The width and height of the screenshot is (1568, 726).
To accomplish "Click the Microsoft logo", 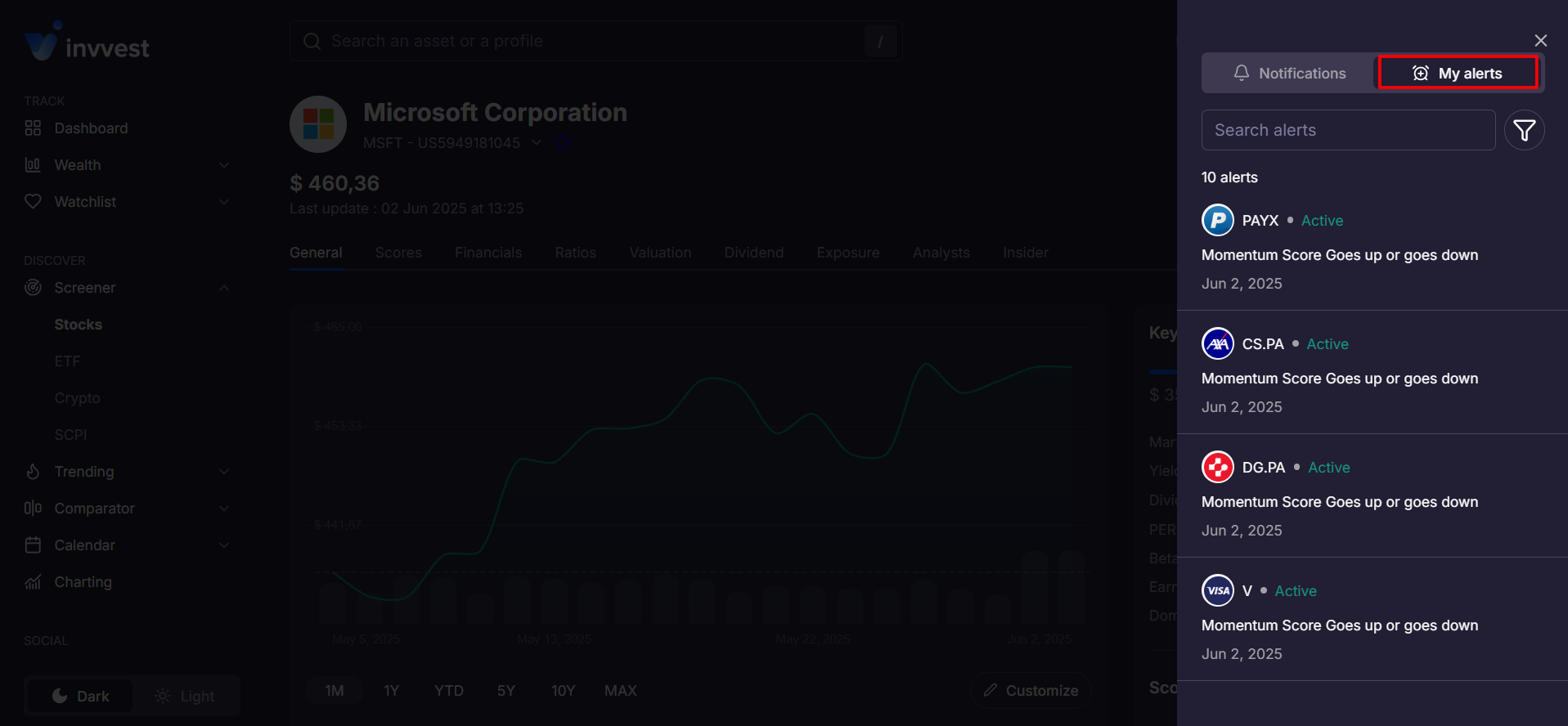I will (318, 124).
